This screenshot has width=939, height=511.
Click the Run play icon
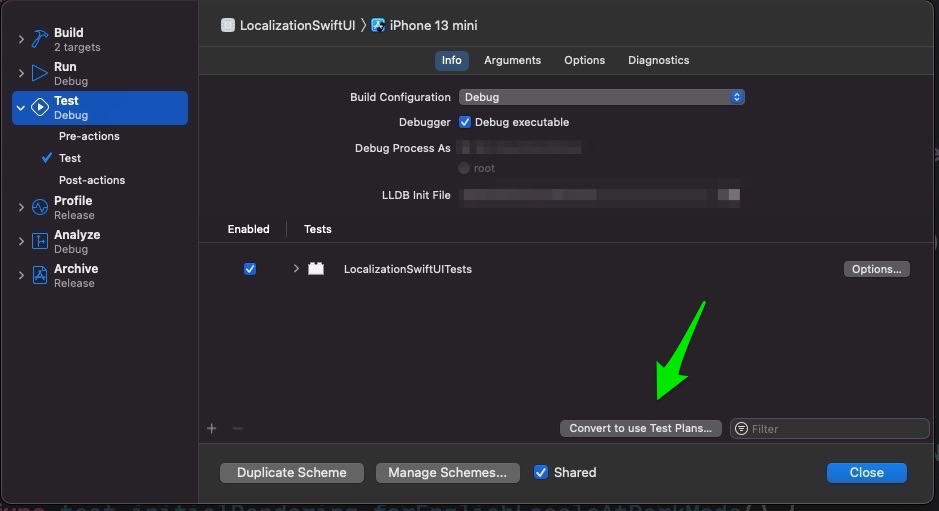tap(40, 73)
